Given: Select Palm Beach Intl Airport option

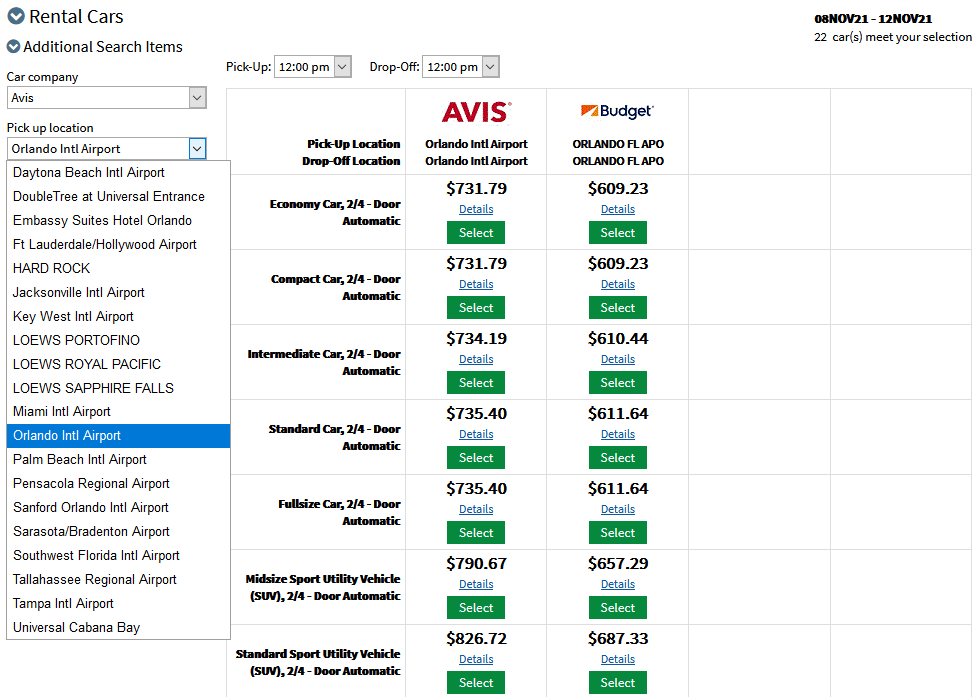Looking at the screenshot, I should click(118, 459).
